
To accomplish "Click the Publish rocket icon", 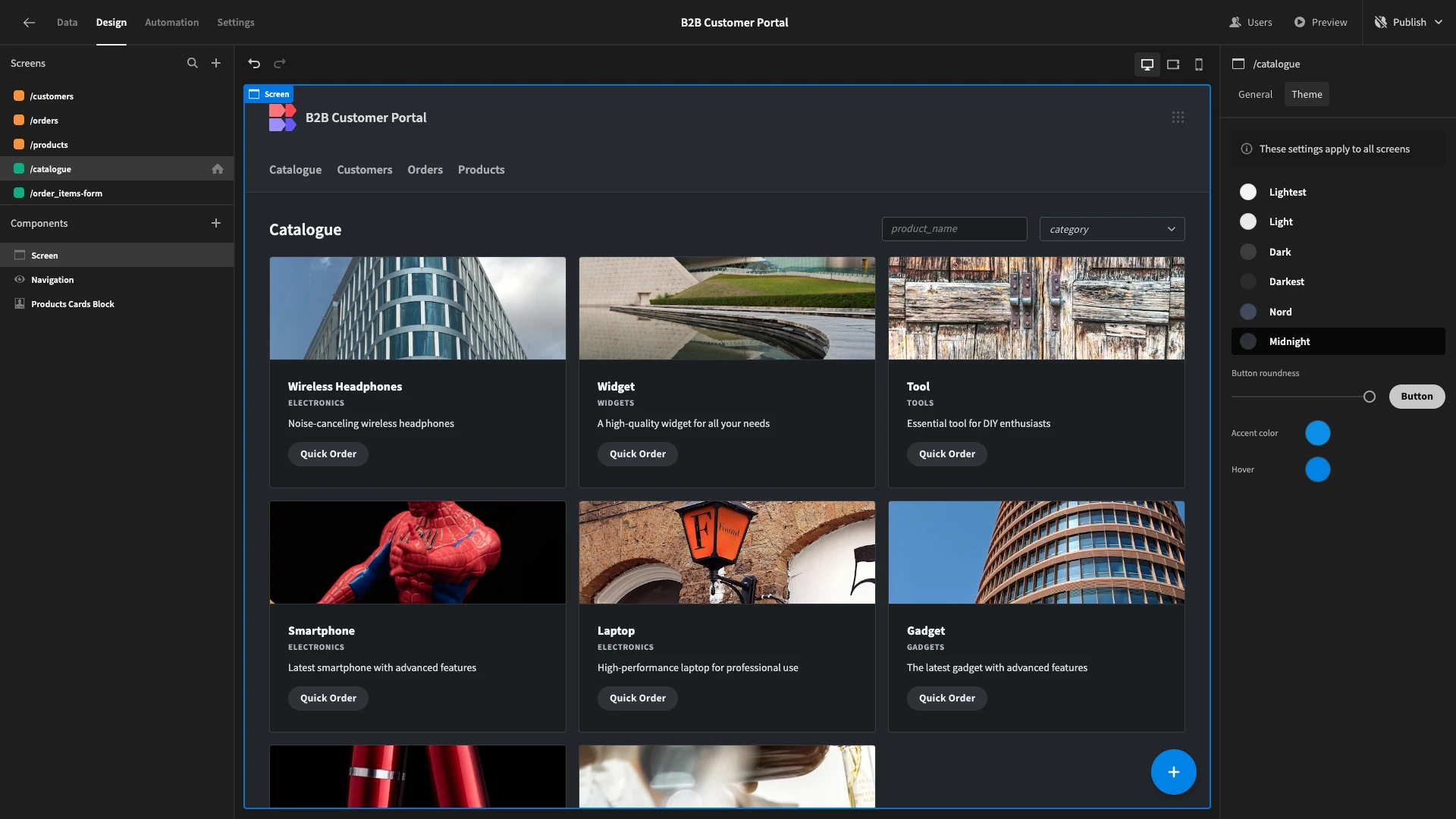I will tap(1381, 22).
